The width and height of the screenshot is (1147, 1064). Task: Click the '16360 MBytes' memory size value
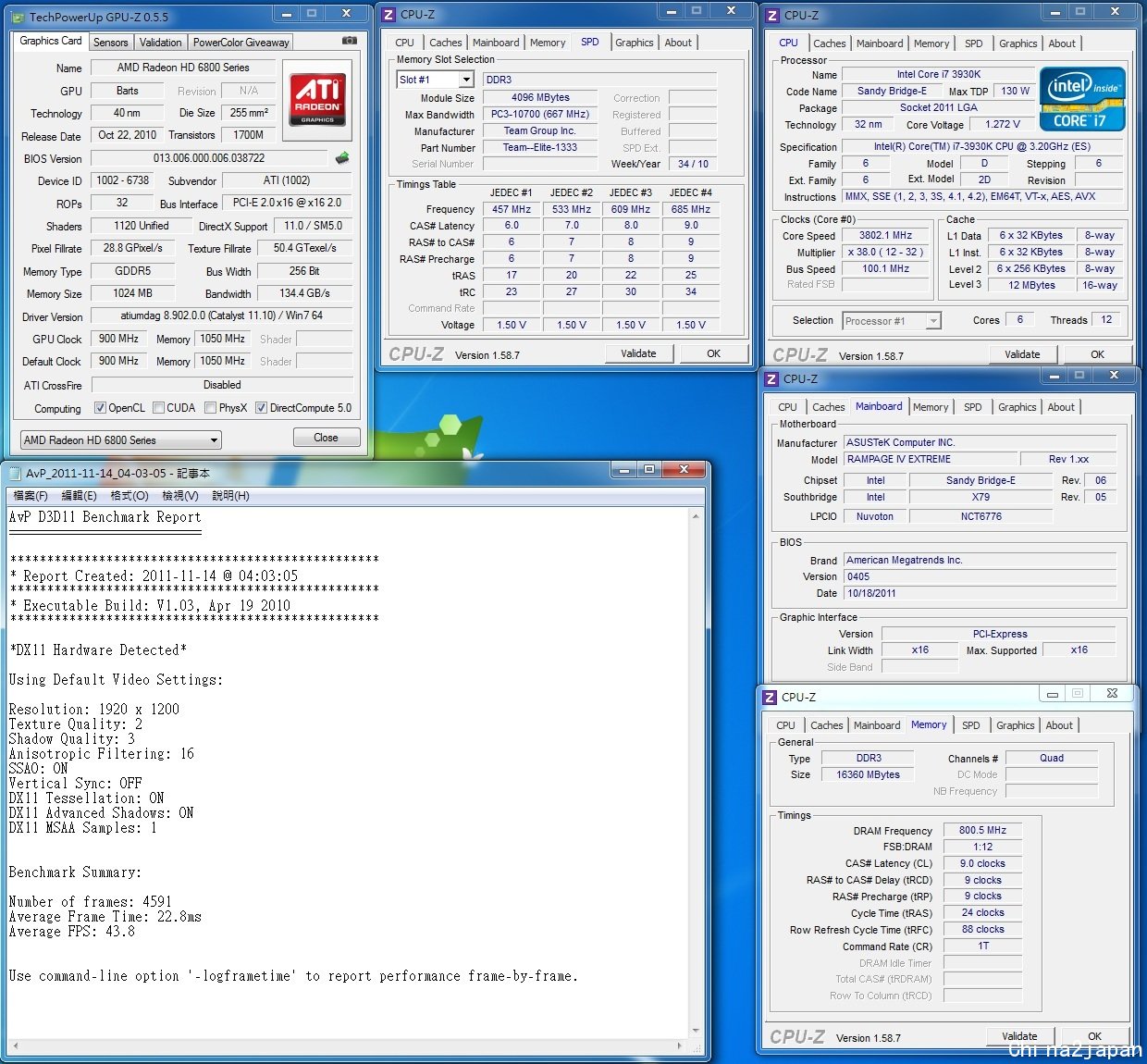pyautogui.click(x=868, y=774)
